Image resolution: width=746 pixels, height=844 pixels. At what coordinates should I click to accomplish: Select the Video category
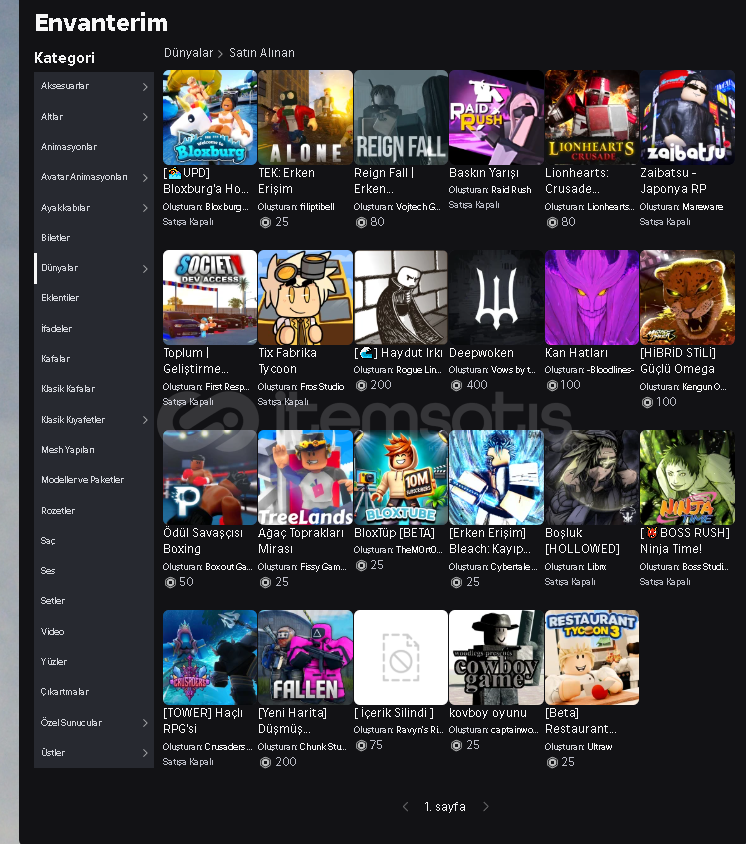[x=94, y=631]
